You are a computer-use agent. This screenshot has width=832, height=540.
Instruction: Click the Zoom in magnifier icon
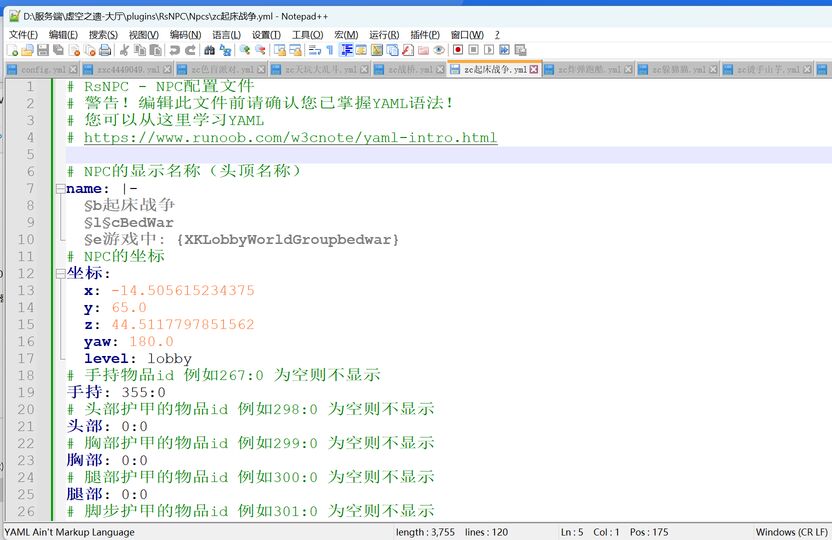(245, 50)
